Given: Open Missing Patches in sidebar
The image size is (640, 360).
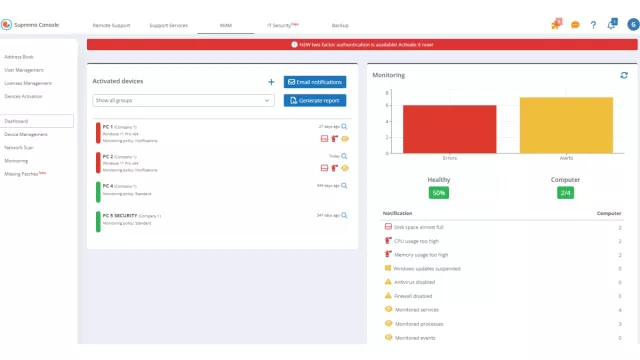Looking at the screenshot, I should point(25,174).
